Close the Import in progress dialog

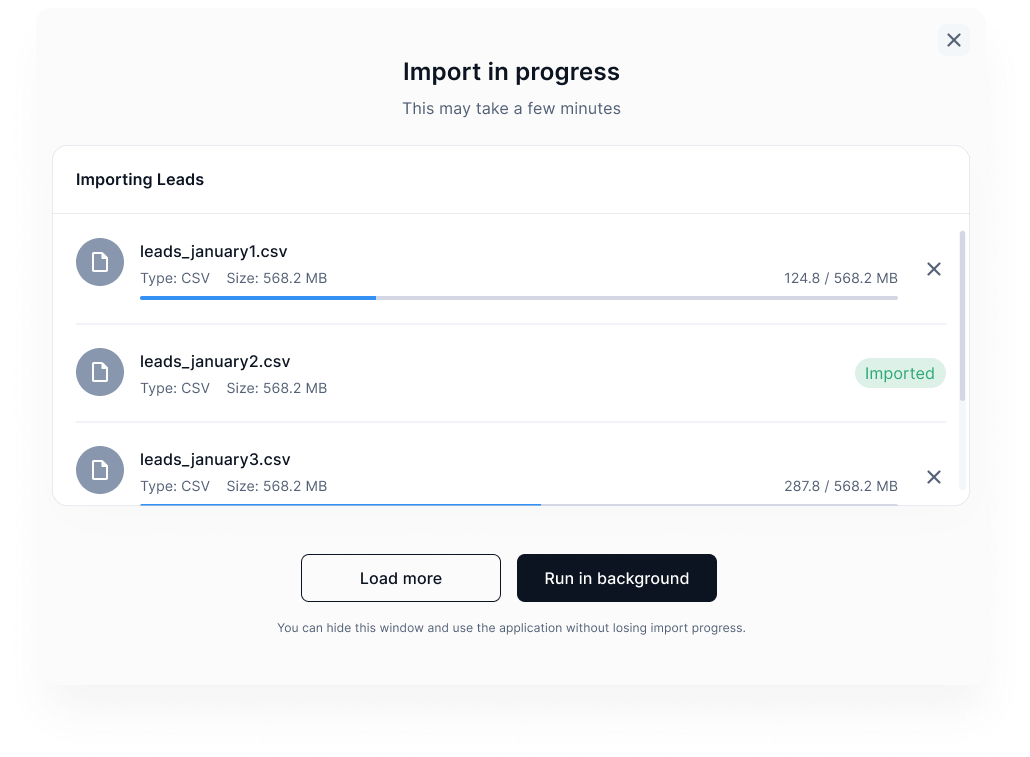953,40
